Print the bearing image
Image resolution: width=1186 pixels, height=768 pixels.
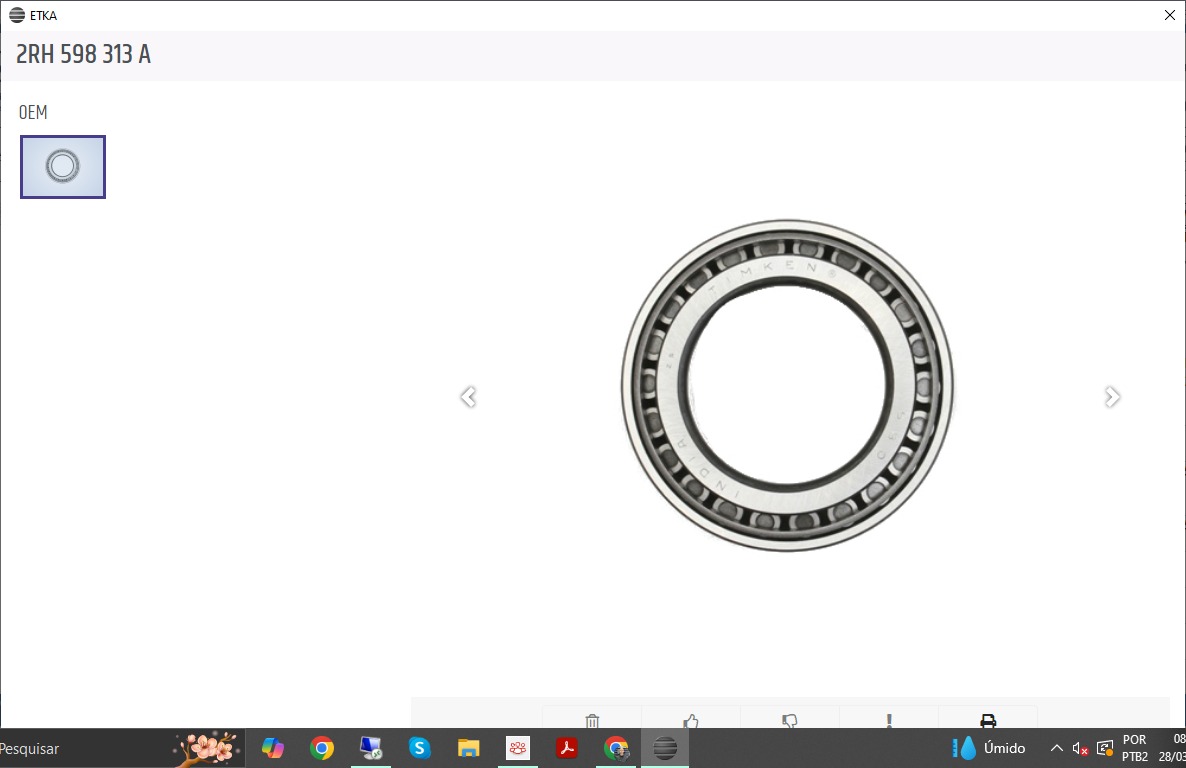coord(988,720)
